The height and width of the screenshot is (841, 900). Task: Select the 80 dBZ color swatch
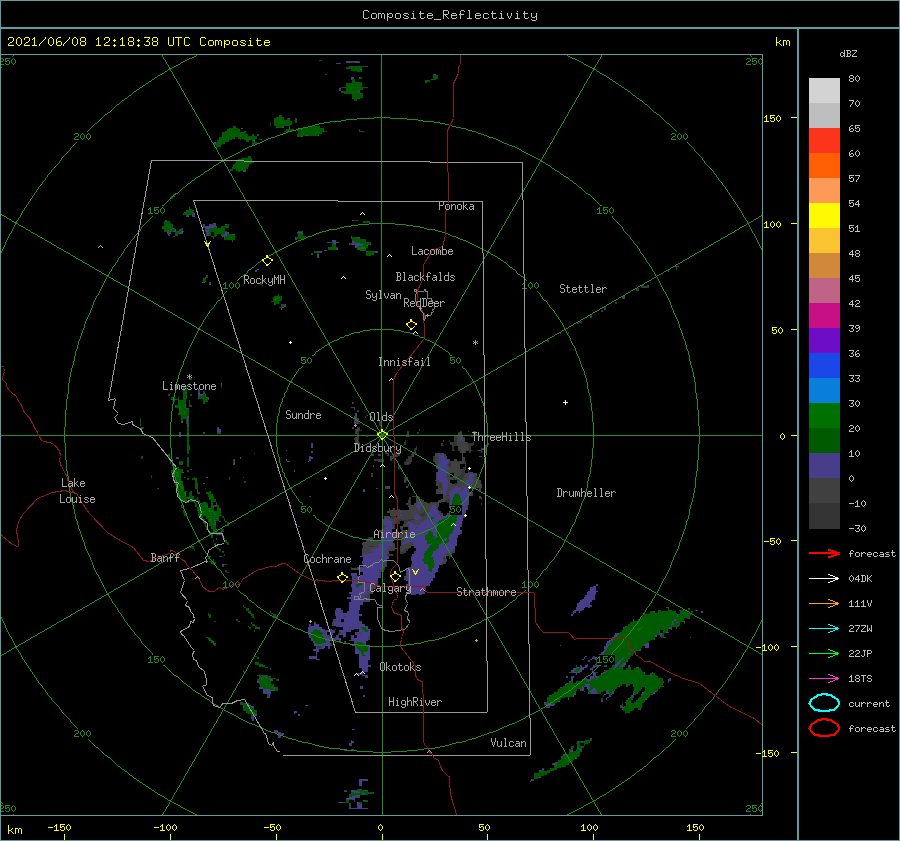tap(824, 90)
